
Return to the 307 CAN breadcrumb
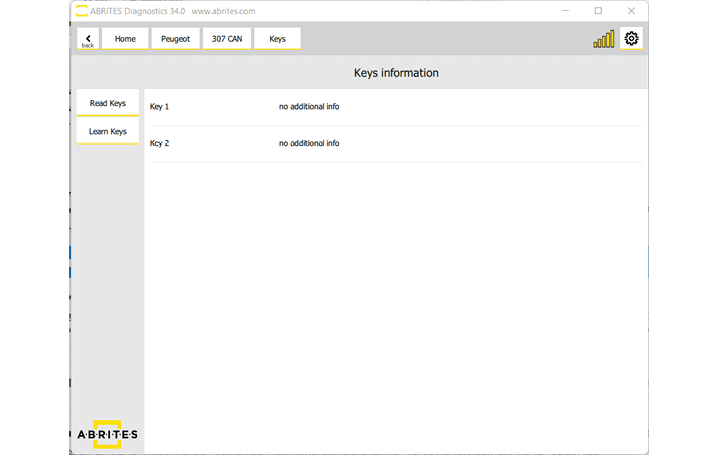(x=226, y=39)
